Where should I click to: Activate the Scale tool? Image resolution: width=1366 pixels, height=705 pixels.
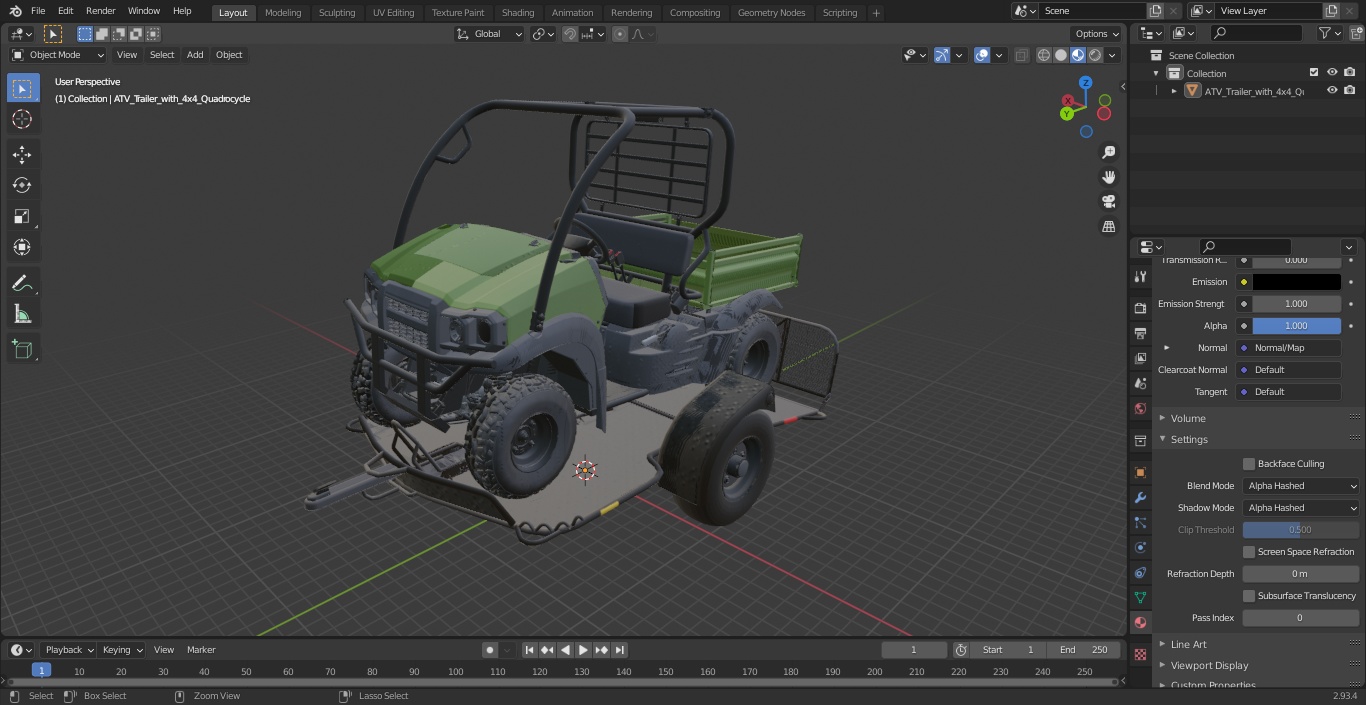click(x=22, y=216)
